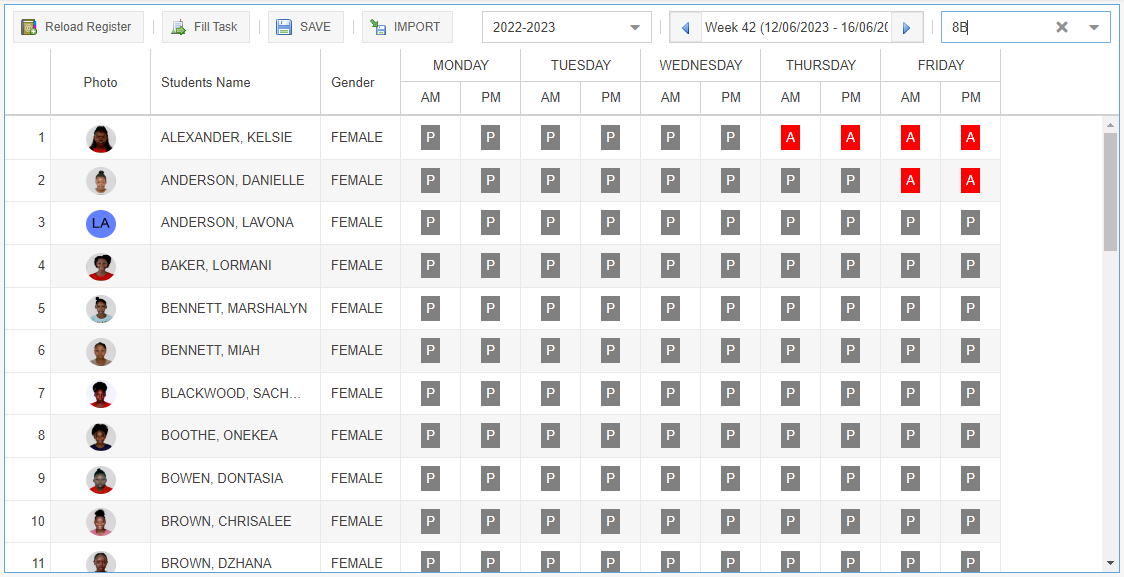Click the WEDNESDAY column header
The width and height of the screenshot is (1124, 577).
coord(700,65)
